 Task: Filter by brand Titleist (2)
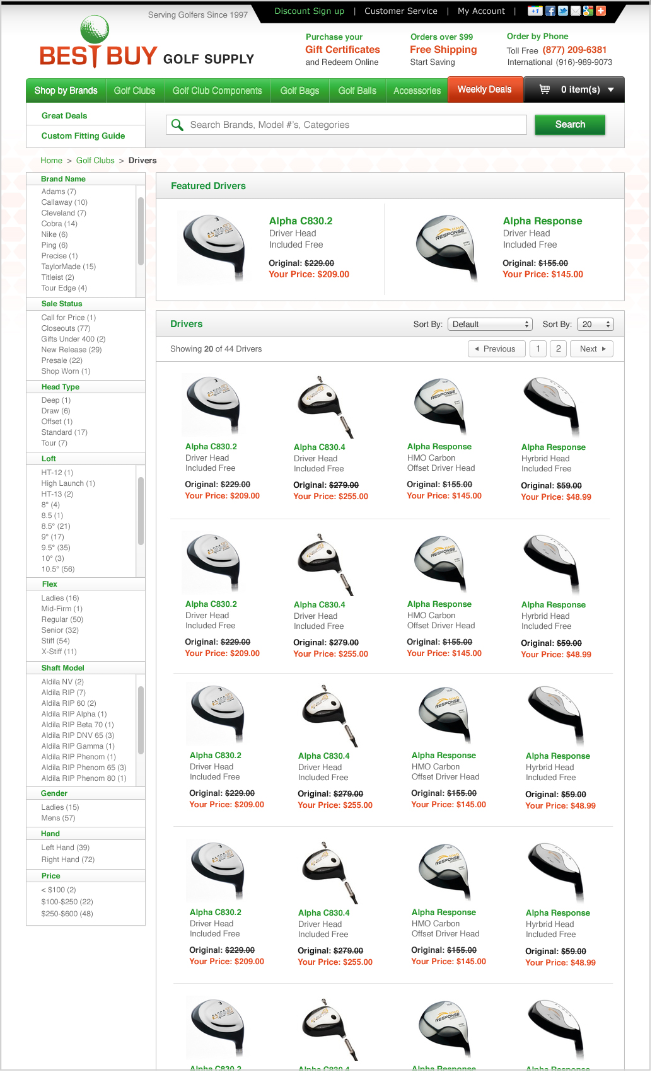click(57, 277)
